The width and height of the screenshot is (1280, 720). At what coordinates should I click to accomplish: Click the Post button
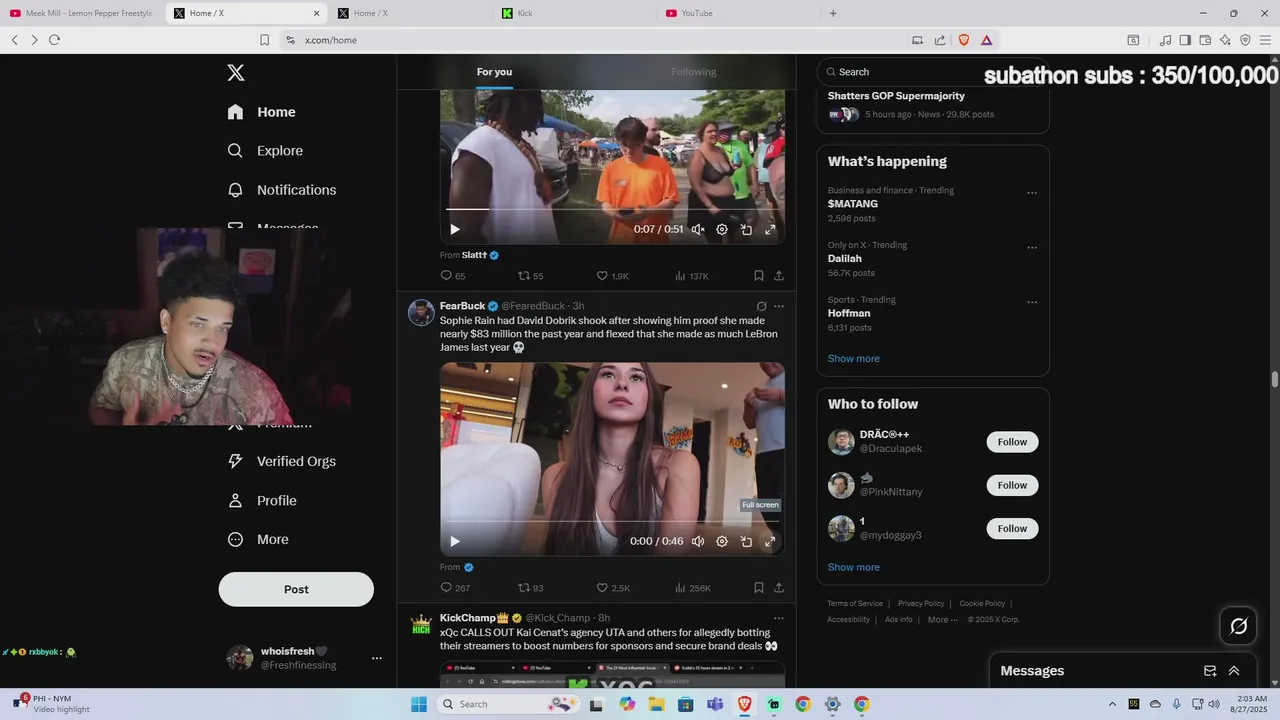click(x=296, y=589)
